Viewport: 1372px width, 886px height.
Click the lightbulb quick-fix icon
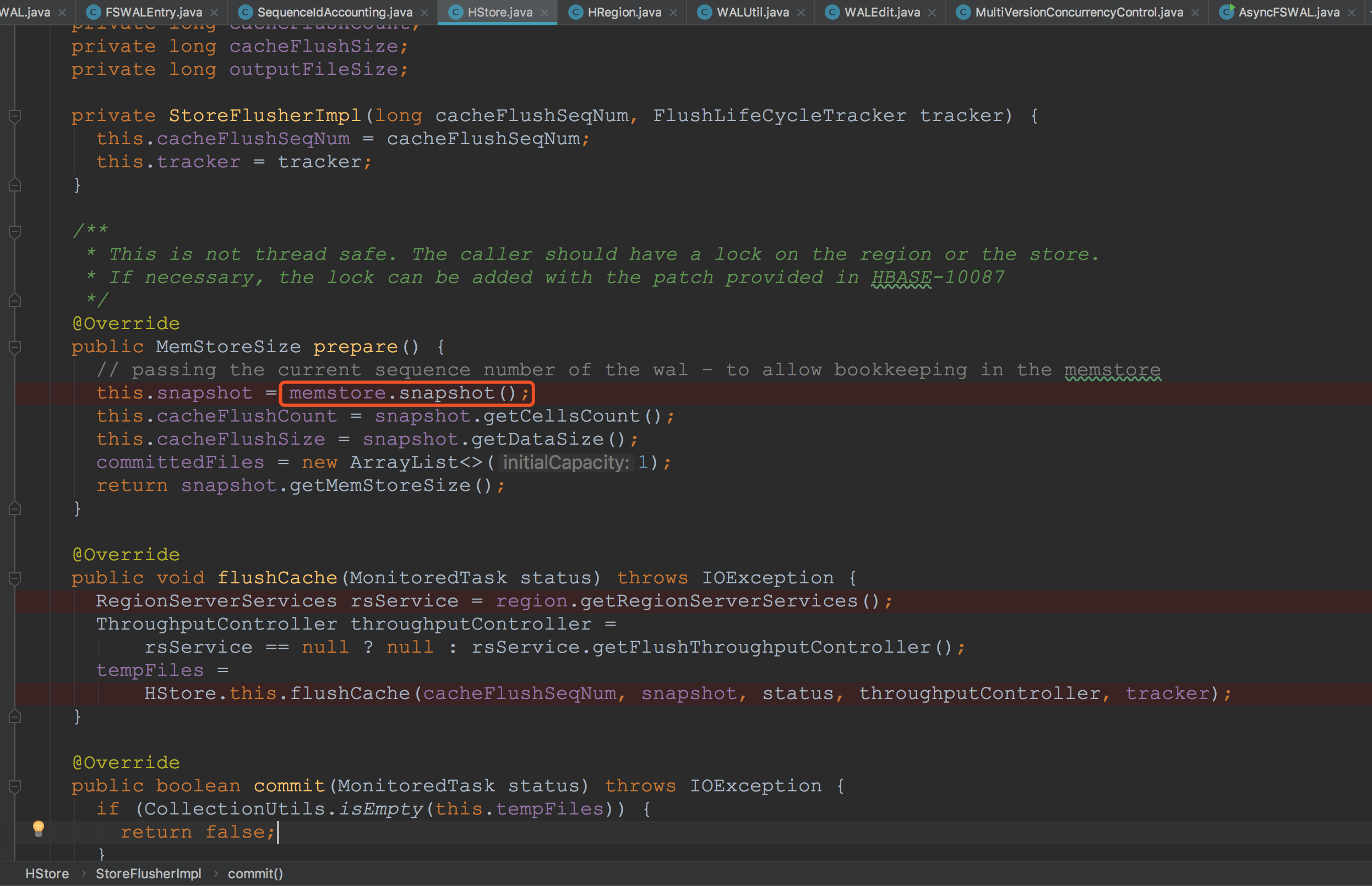click(38, 828)
